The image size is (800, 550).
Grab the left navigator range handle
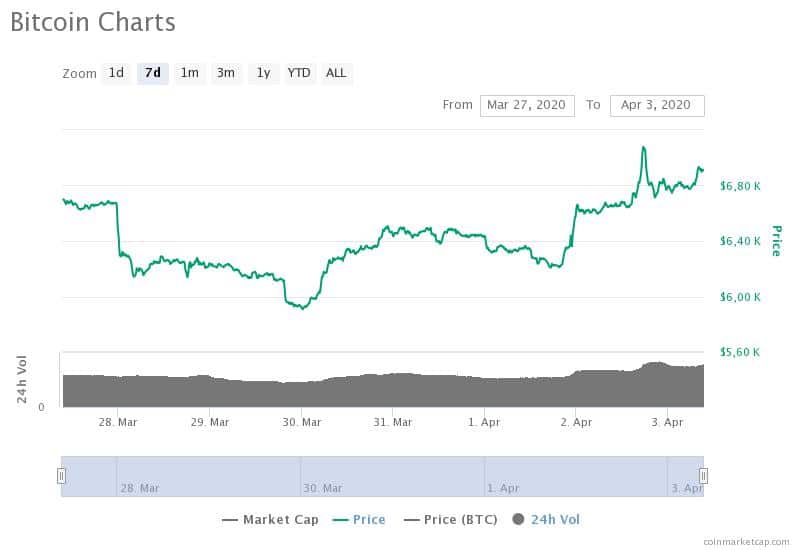[x=61, y=476]
